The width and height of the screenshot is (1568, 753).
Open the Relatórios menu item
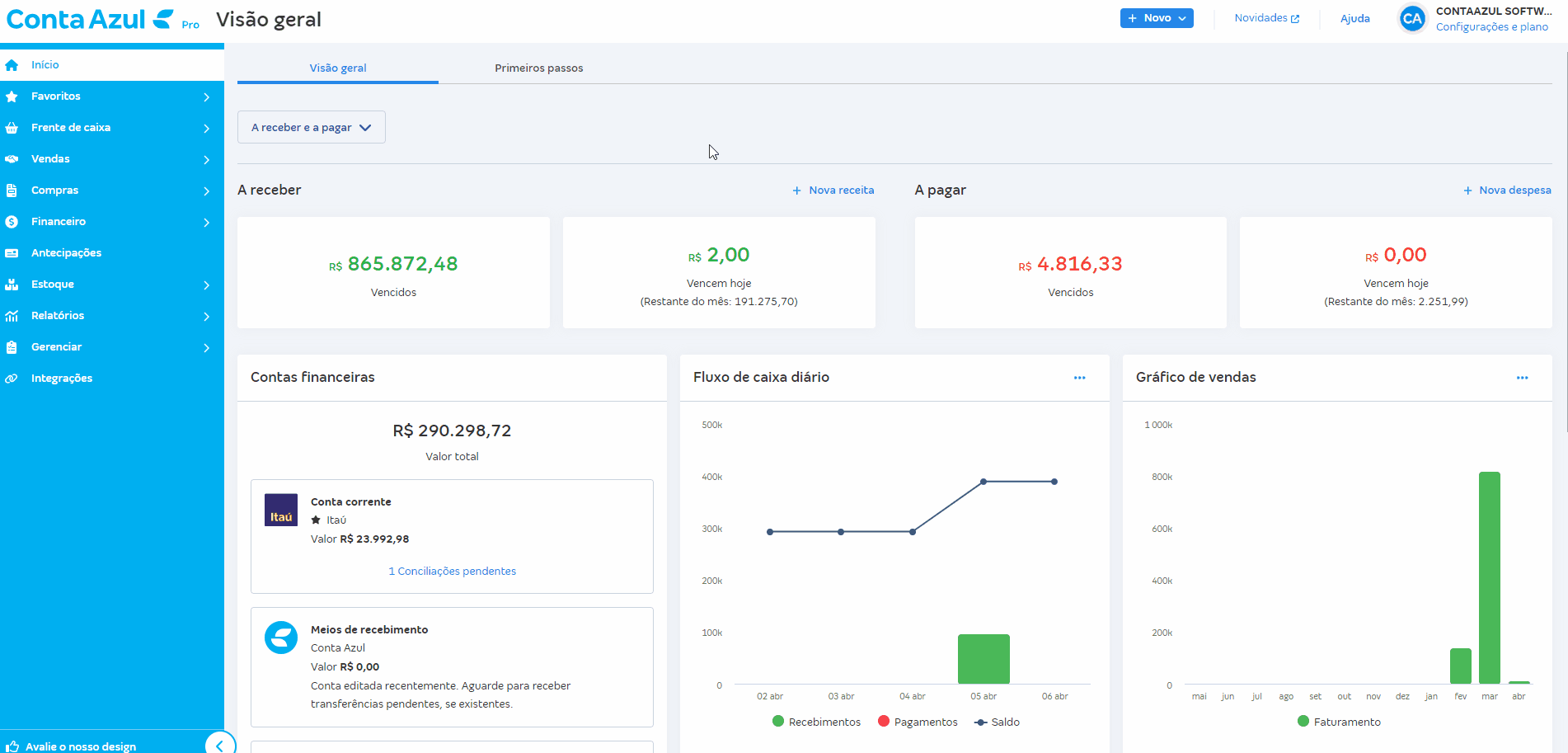(x=58, y=316)
